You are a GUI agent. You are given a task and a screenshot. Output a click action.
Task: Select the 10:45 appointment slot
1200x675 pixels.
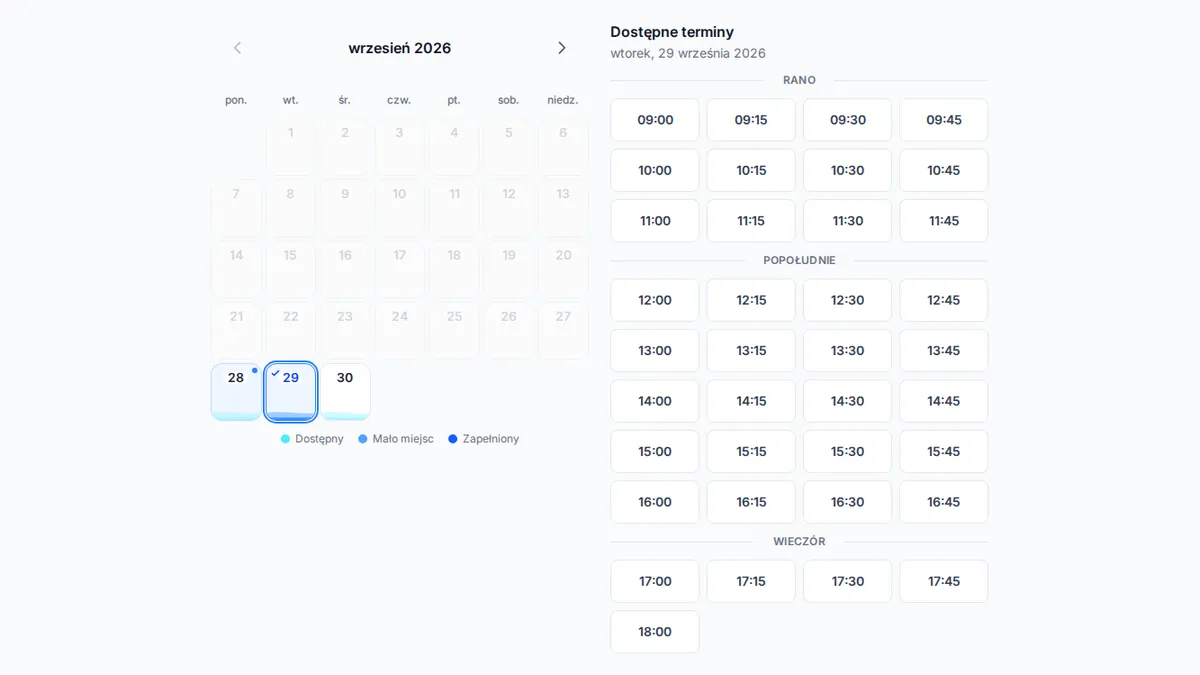click(944, 170)
